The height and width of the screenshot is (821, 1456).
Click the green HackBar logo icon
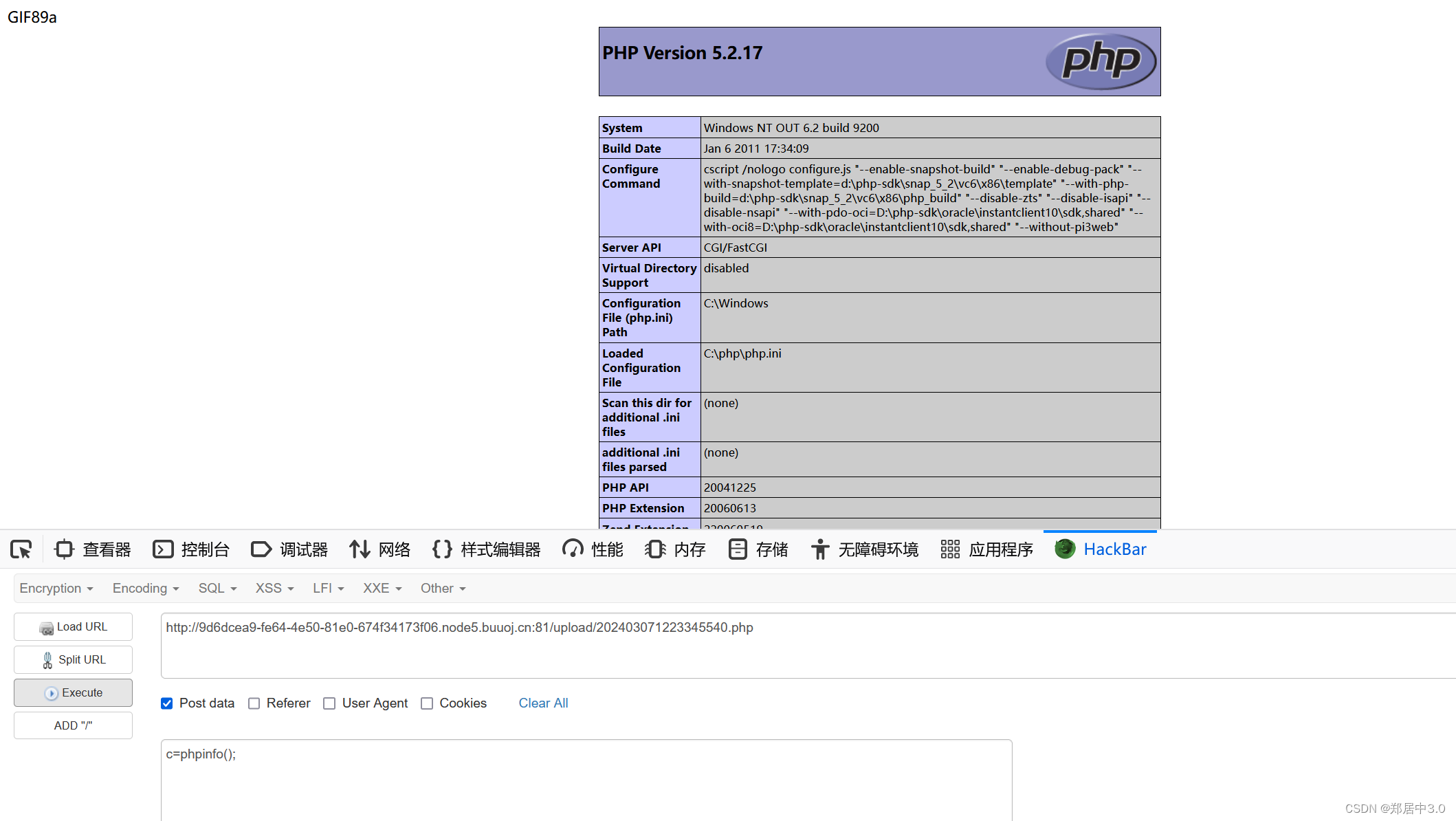pyautogui.click(x=1065, y=549)
